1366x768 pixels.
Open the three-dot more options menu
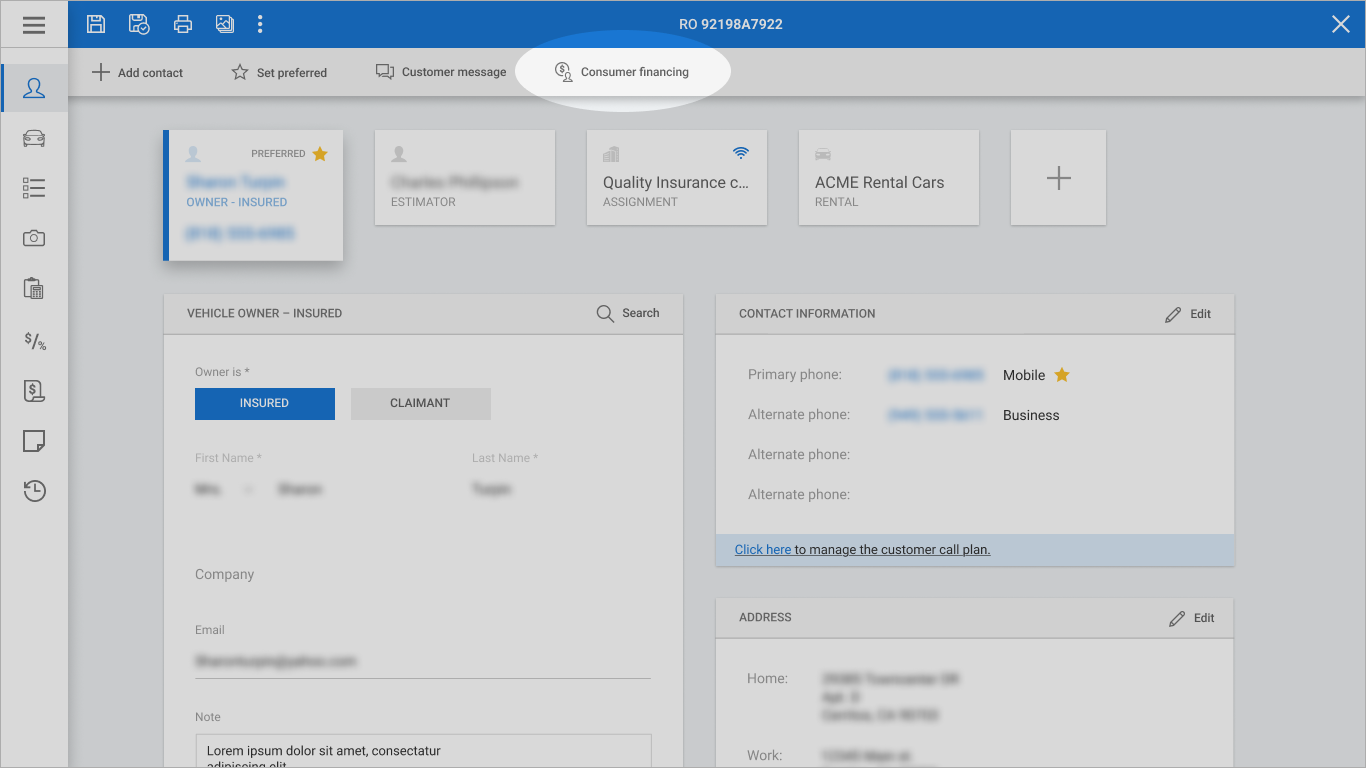260,24
